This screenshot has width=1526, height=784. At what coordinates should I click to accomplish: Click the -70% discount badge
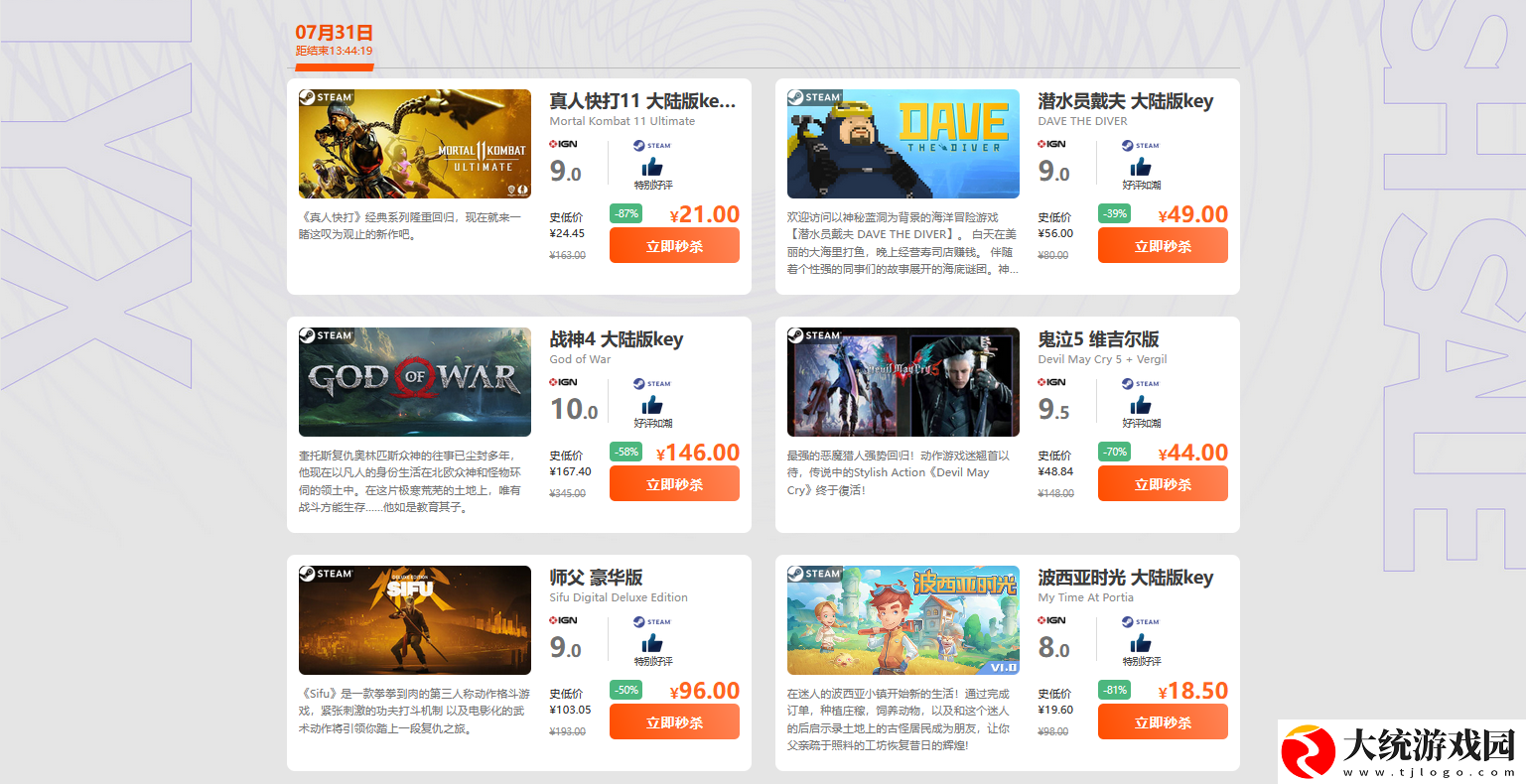click(1114, 452)
